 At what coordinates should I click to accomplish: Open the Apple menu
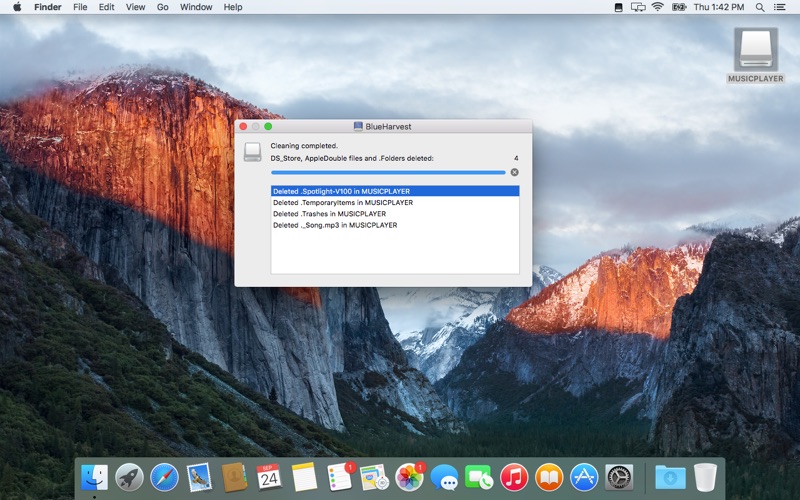pyautogui.click(x=16, y=7)
